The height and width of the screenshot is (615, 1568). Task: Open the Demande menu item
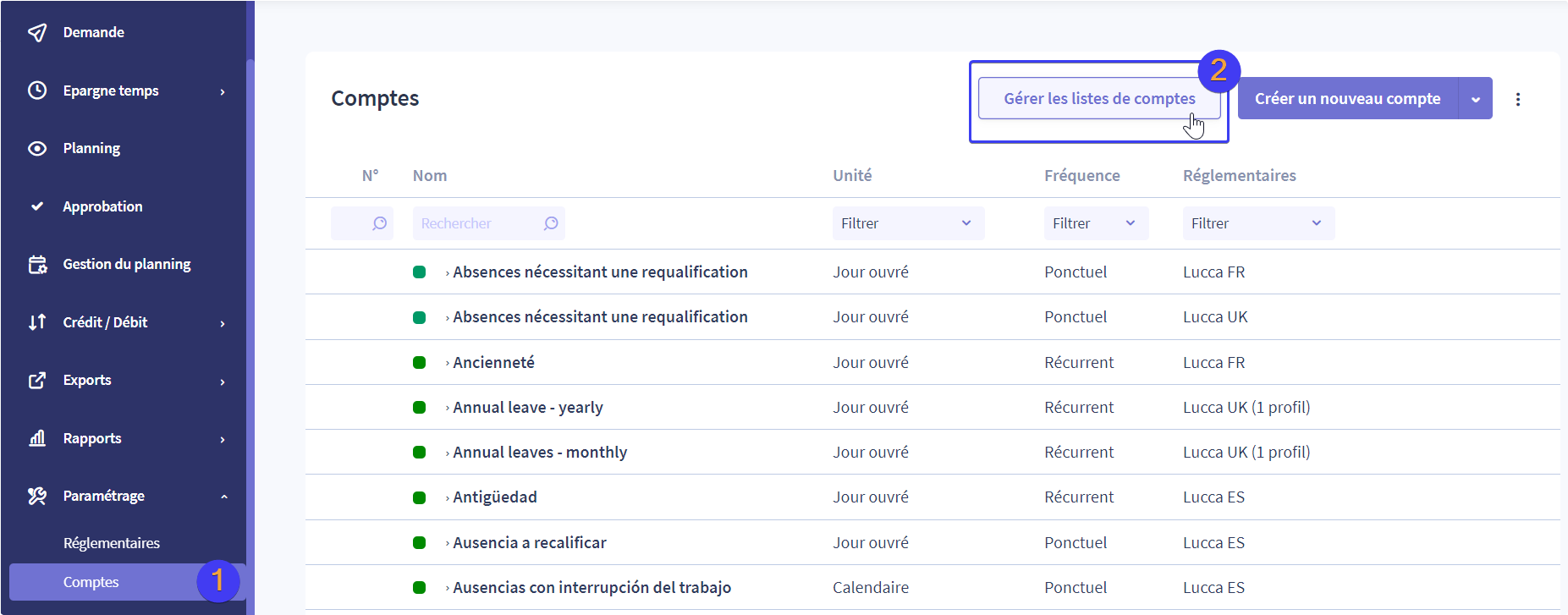point(94,32)
